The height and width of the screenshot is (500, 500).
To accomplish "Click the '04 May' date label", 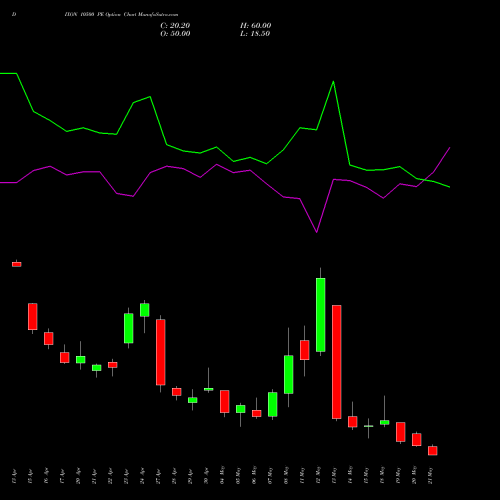I will pyautogui.click(x=222, y=475).
